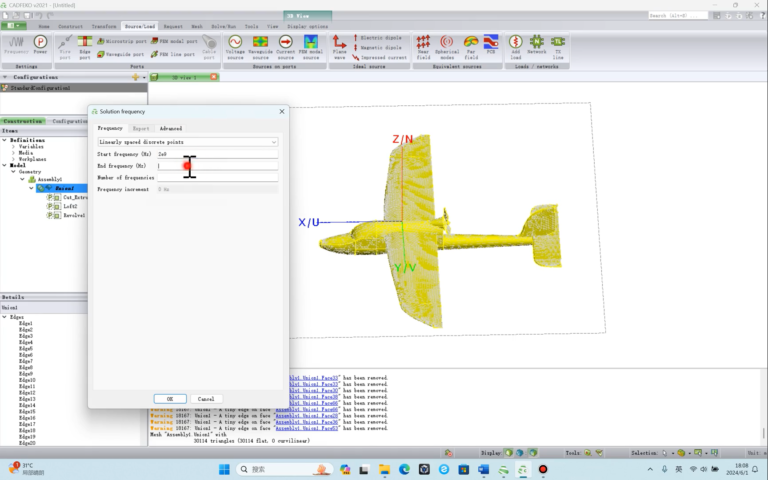
Task: Click the TX line tool
Action: click(x=558, y=47)
